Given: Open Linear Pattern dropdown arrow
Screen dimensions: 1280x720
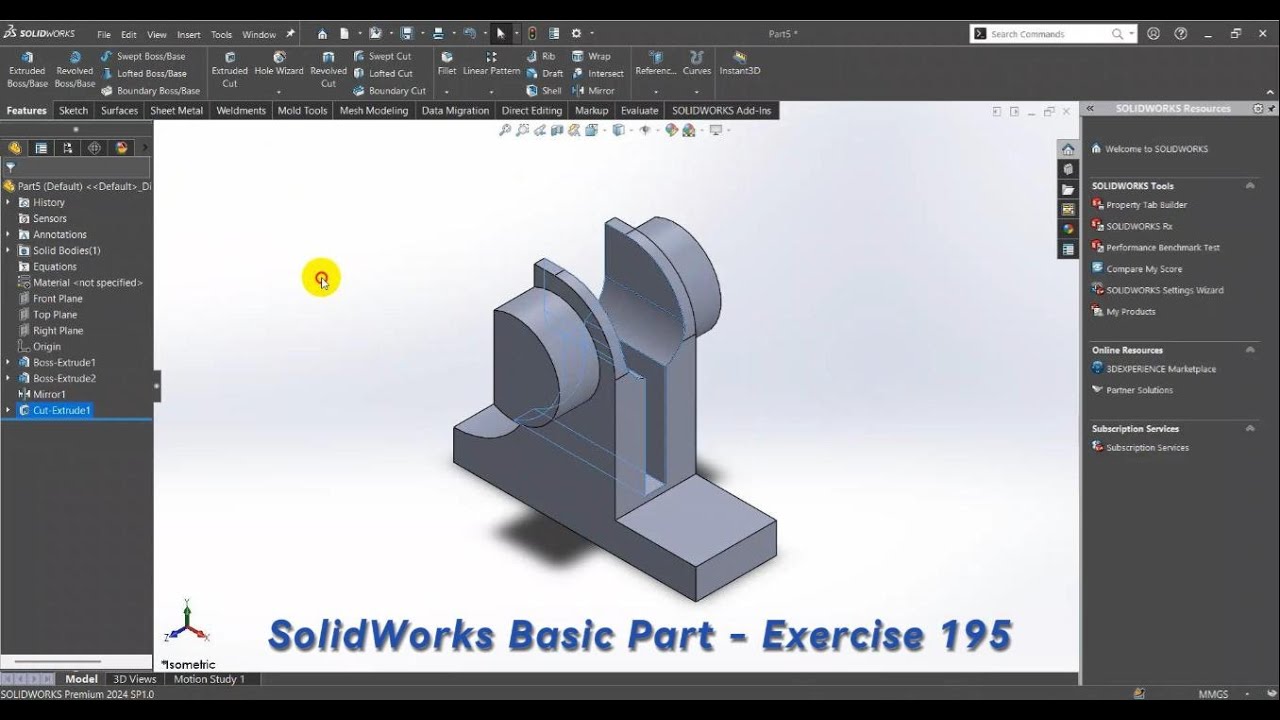Looking at the screenshot, I should (491, 92).
